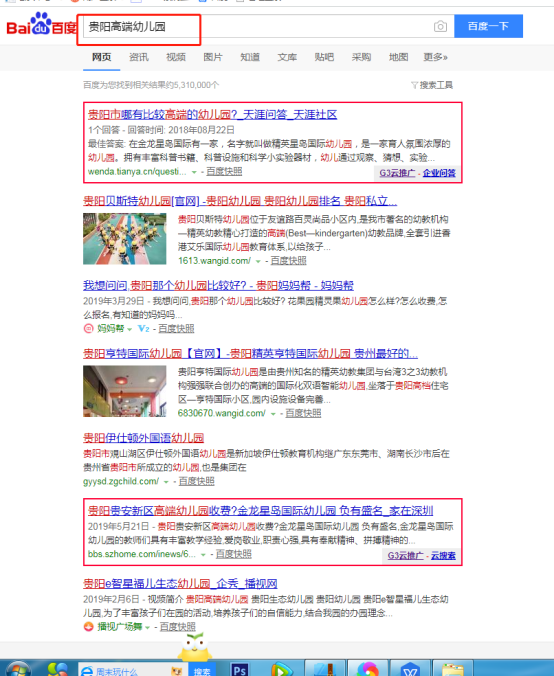Click the 播视广场舞 source name
This screenshot has height=676, width=554.
click(120, 627)
